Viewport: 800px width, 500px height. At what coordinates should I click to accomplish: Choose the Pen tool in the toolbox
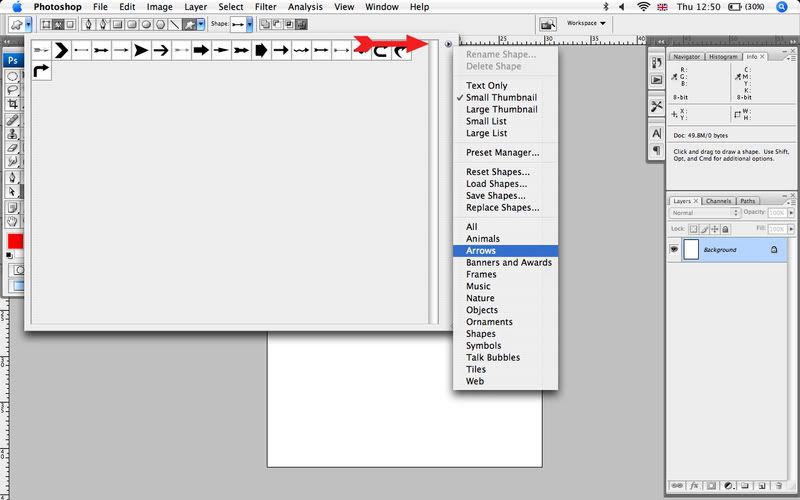[13, 177]
